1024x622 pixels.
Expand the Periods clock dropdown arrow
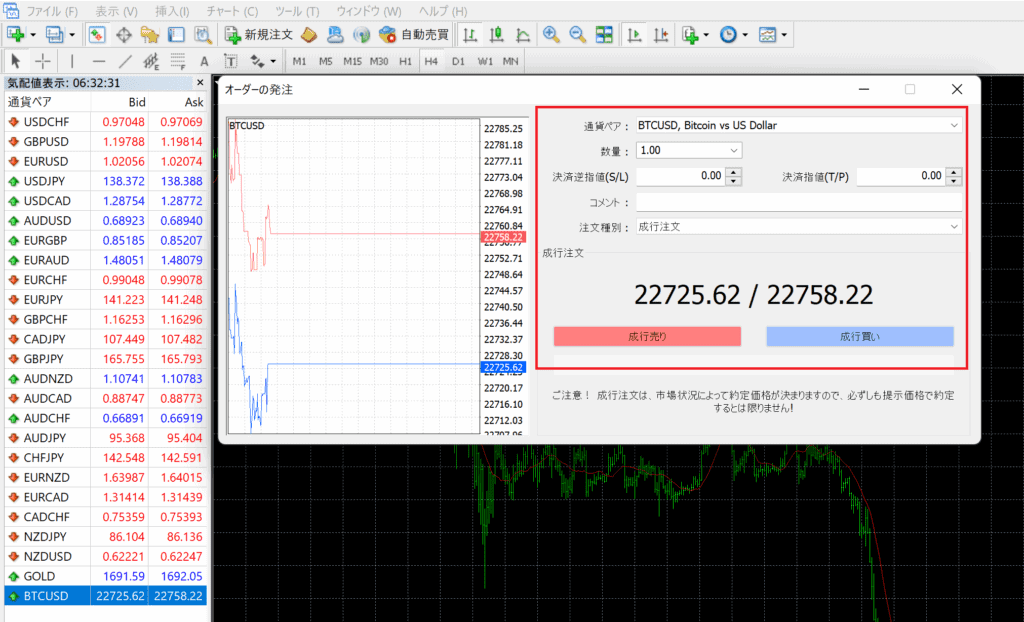tap(744, 35)
